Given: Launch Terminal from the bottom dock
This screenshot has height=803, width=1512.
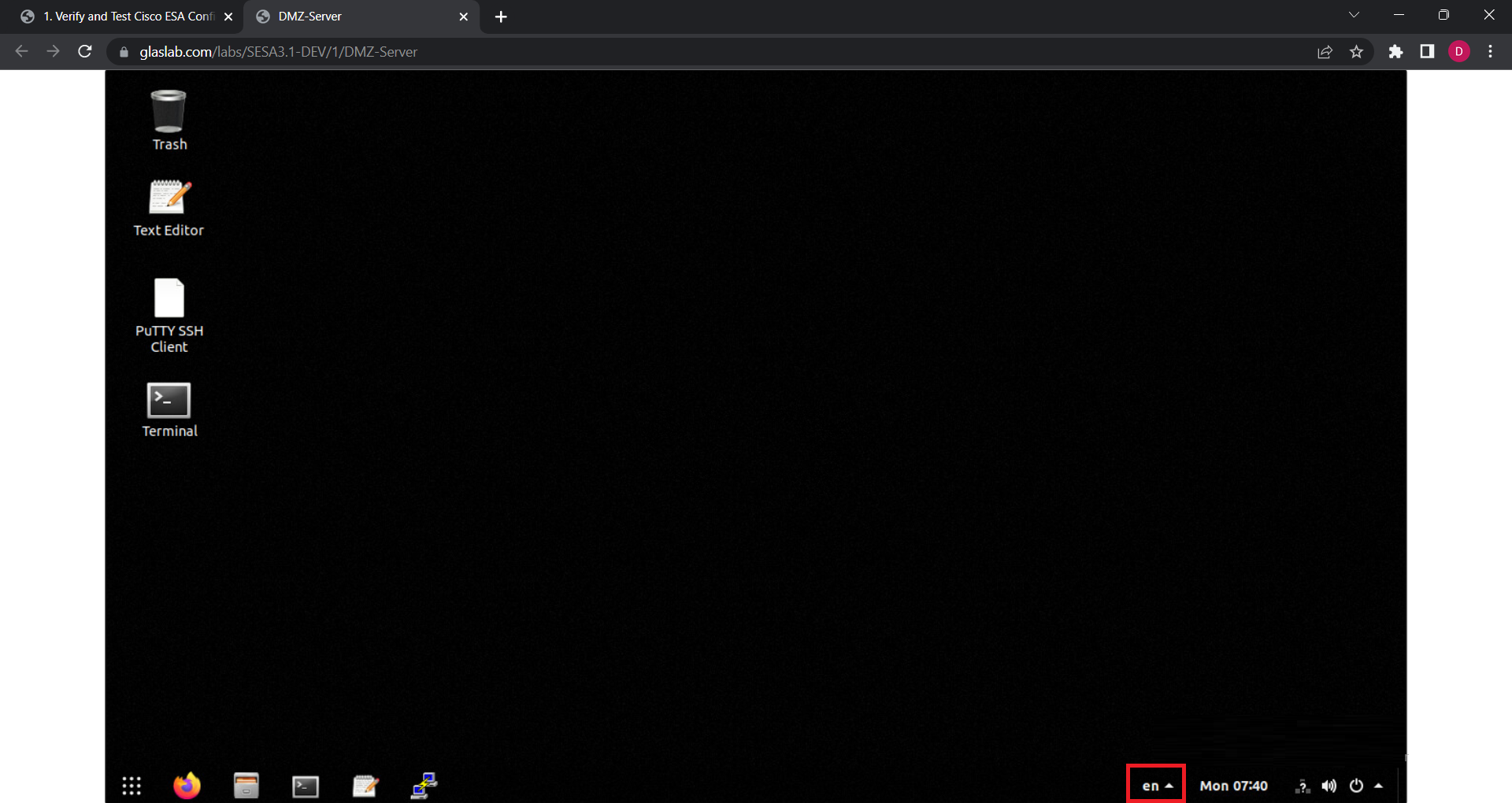Looking at the screenshot, I should (306, 786).
